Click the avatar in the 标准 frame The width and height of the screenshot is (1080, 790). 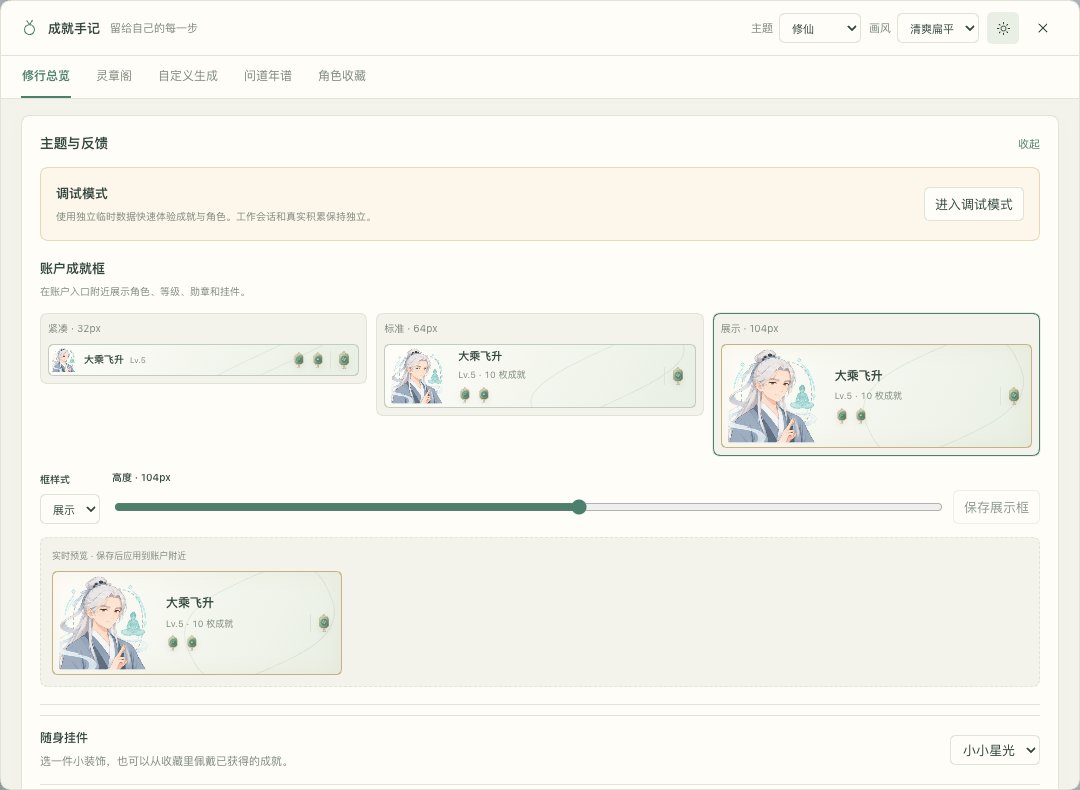click(417, 376)
